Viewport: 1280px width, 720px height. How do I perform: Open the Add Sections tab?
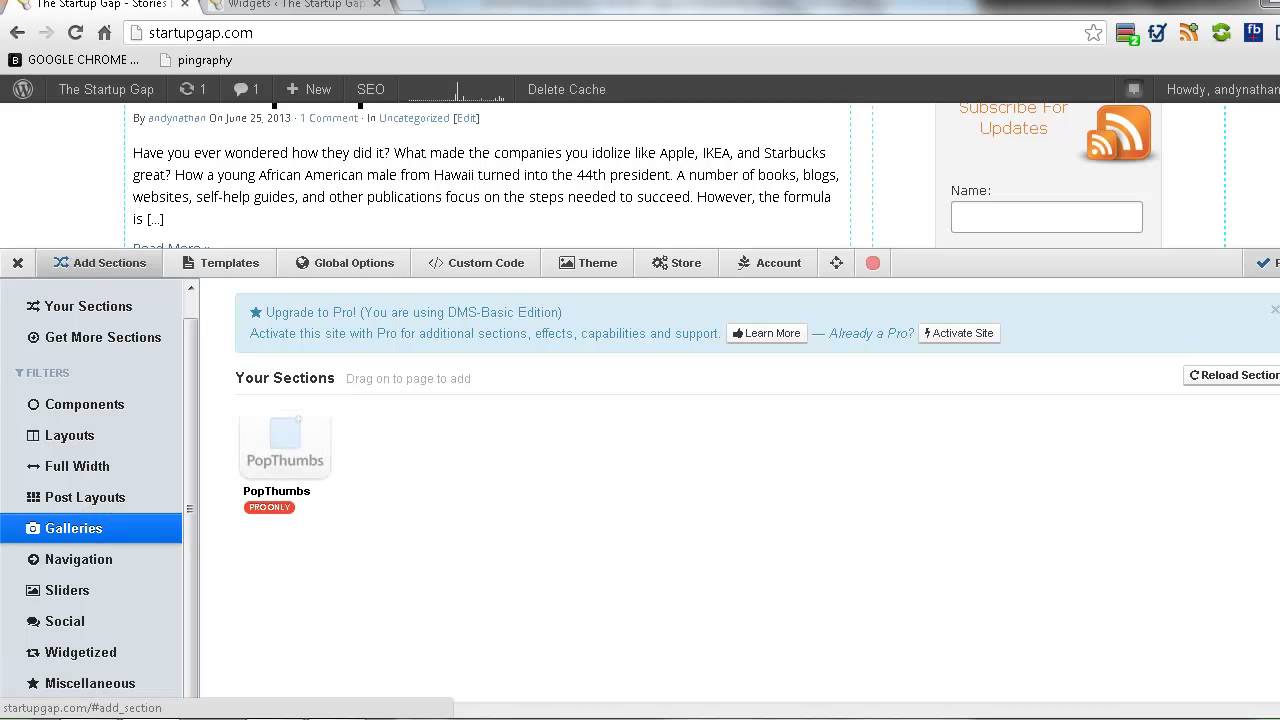[x=100, y=263]
